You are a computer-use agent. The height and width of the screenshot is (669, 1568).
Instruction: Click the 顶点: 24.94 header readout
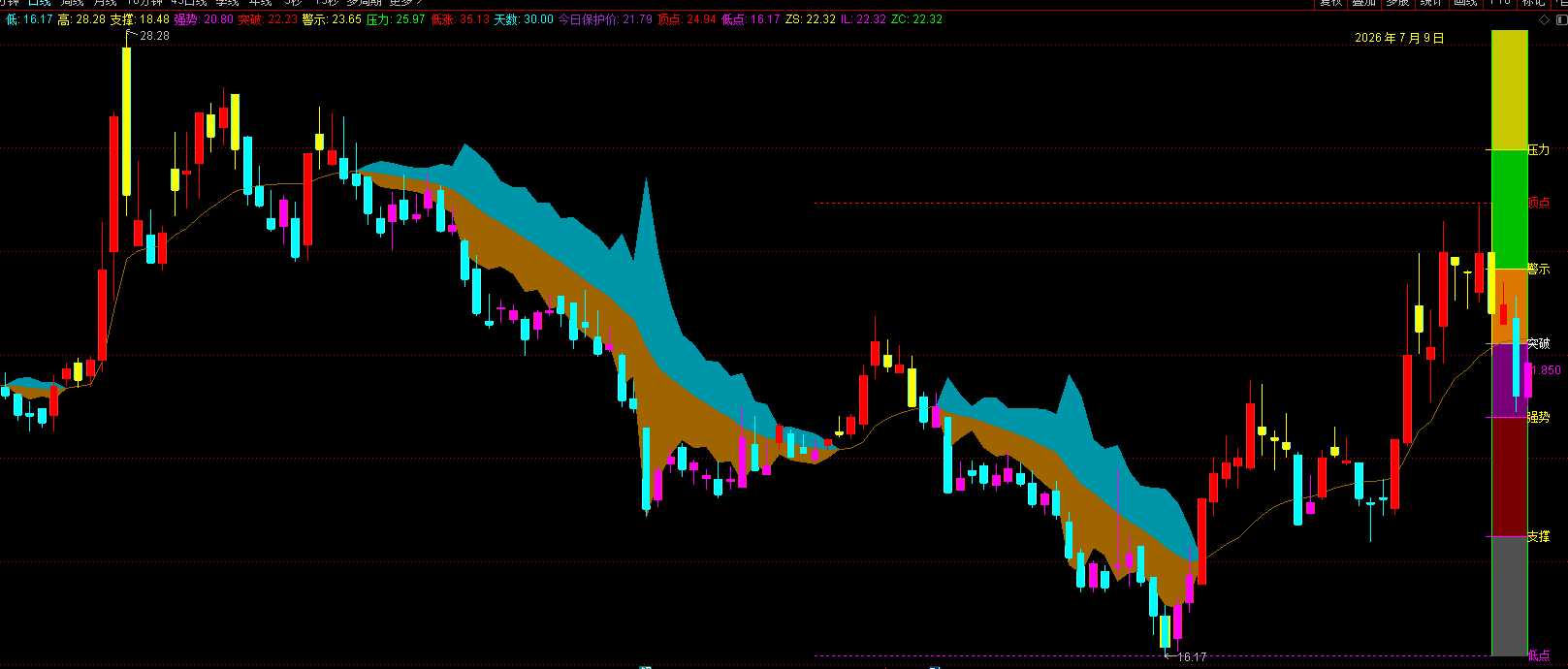(687, 19)
